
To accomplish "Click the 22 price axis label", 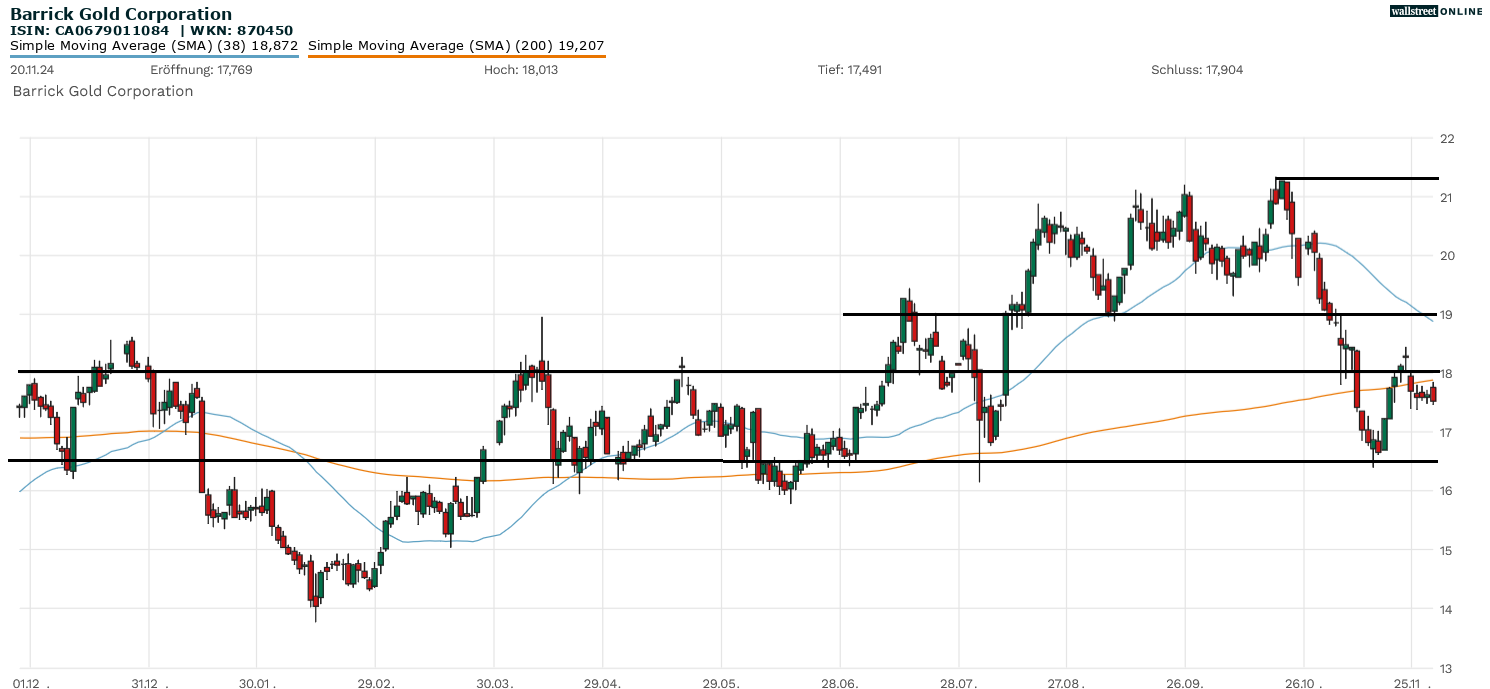I will 1446,138.
